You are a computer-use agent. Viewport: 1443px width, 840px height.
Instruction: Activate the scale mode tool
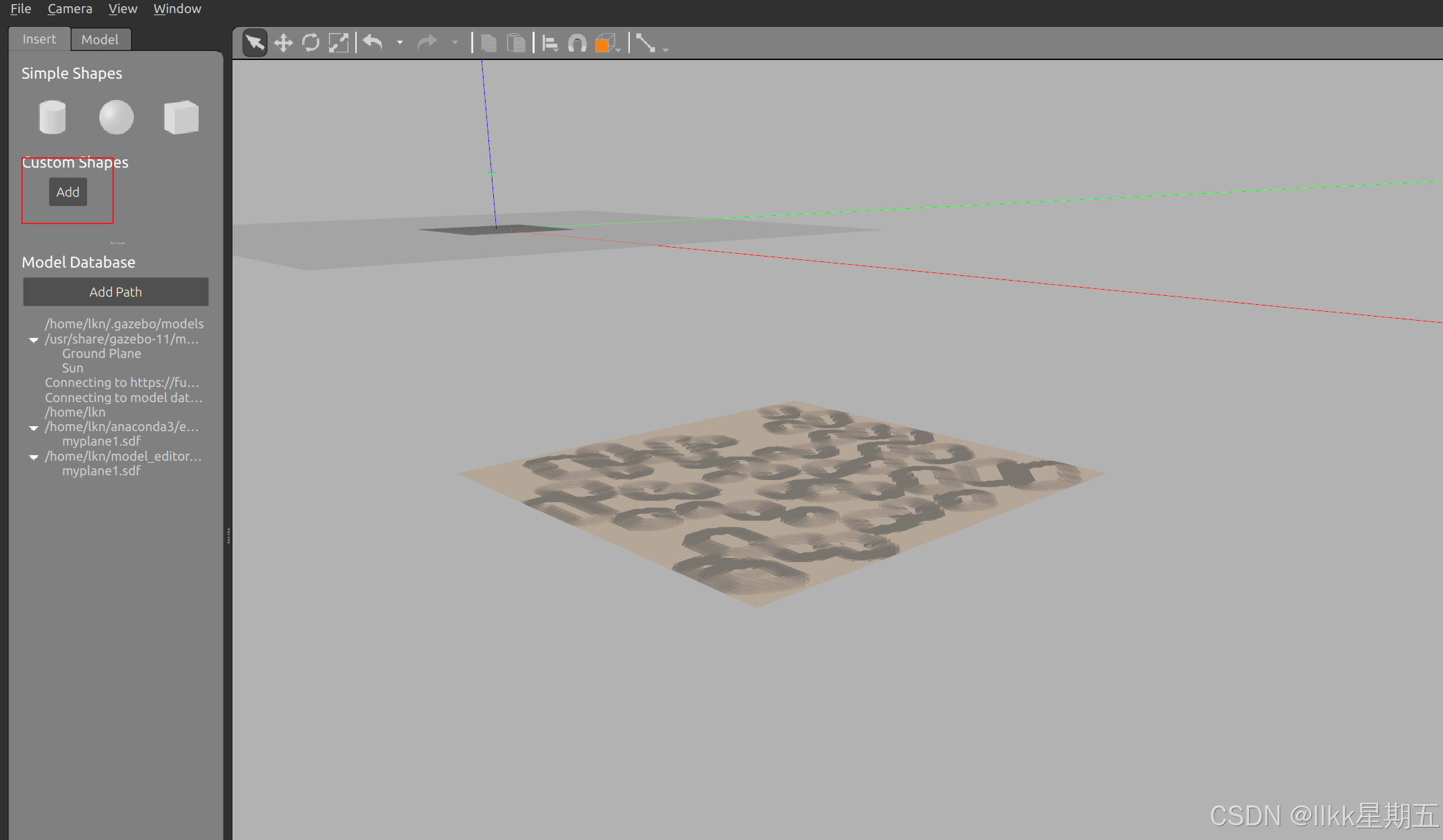(x=338, y=43)
